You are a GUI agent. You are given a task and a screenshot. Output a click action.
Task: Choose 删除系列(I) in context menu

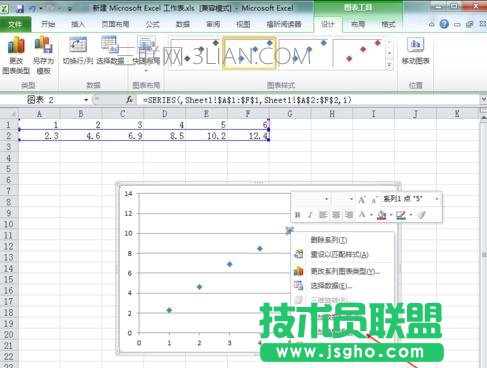click(x=342, y=239)
